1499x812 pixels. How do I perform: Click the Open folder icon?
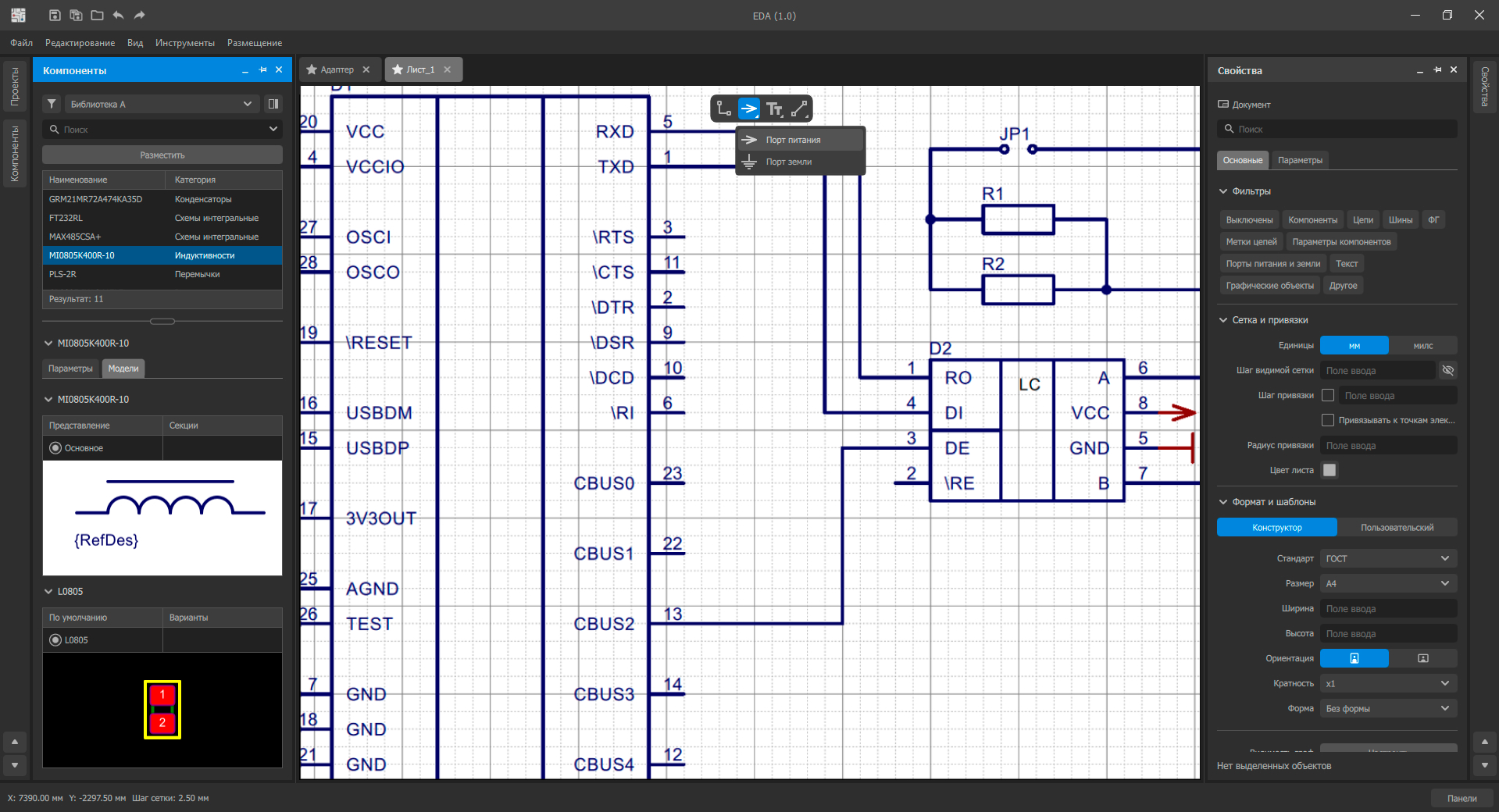tap(97, 15)
